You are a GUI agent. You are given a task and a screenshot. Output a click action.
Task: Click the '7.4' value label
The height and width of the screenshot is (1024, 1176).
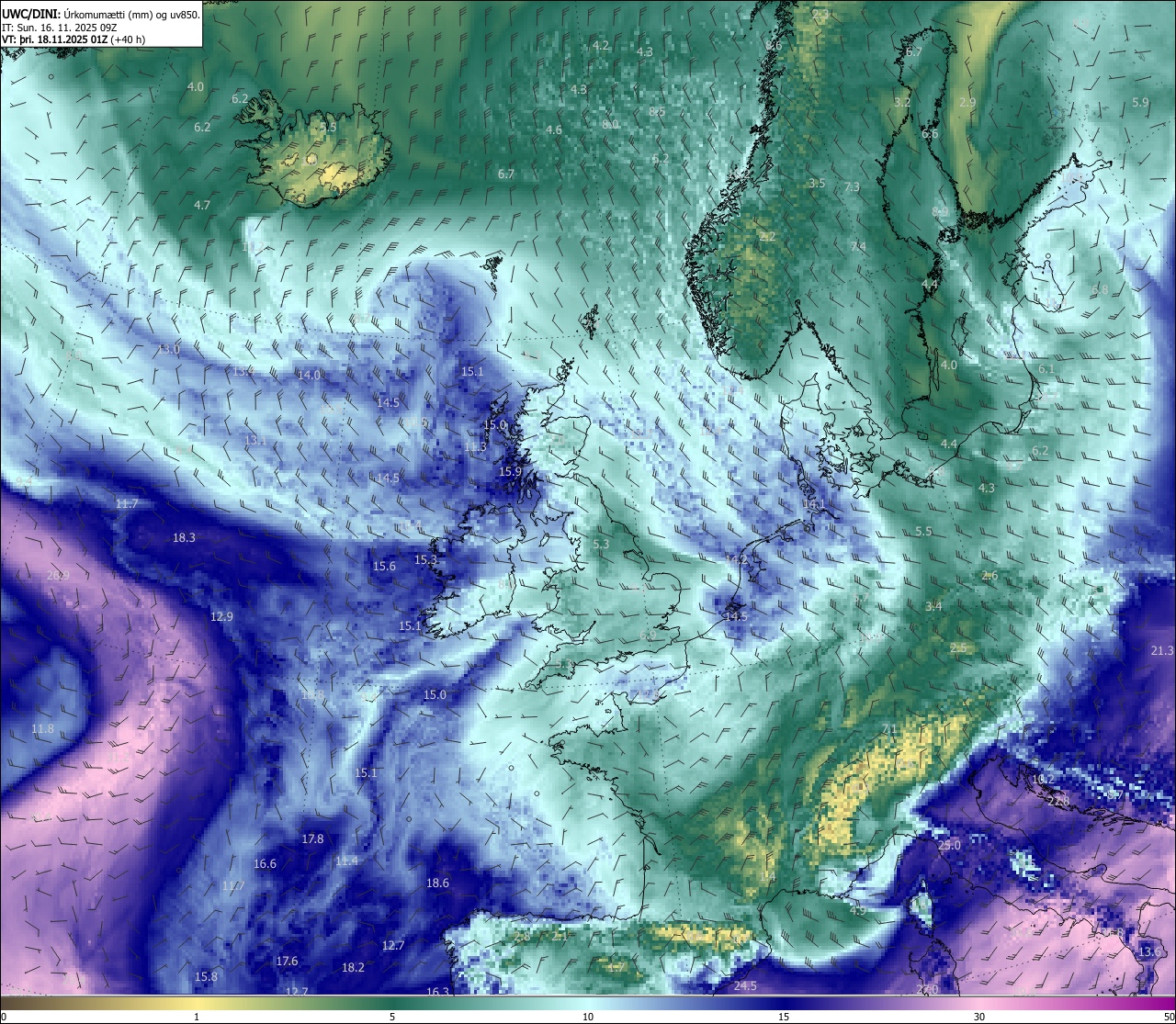pos(858,247)
